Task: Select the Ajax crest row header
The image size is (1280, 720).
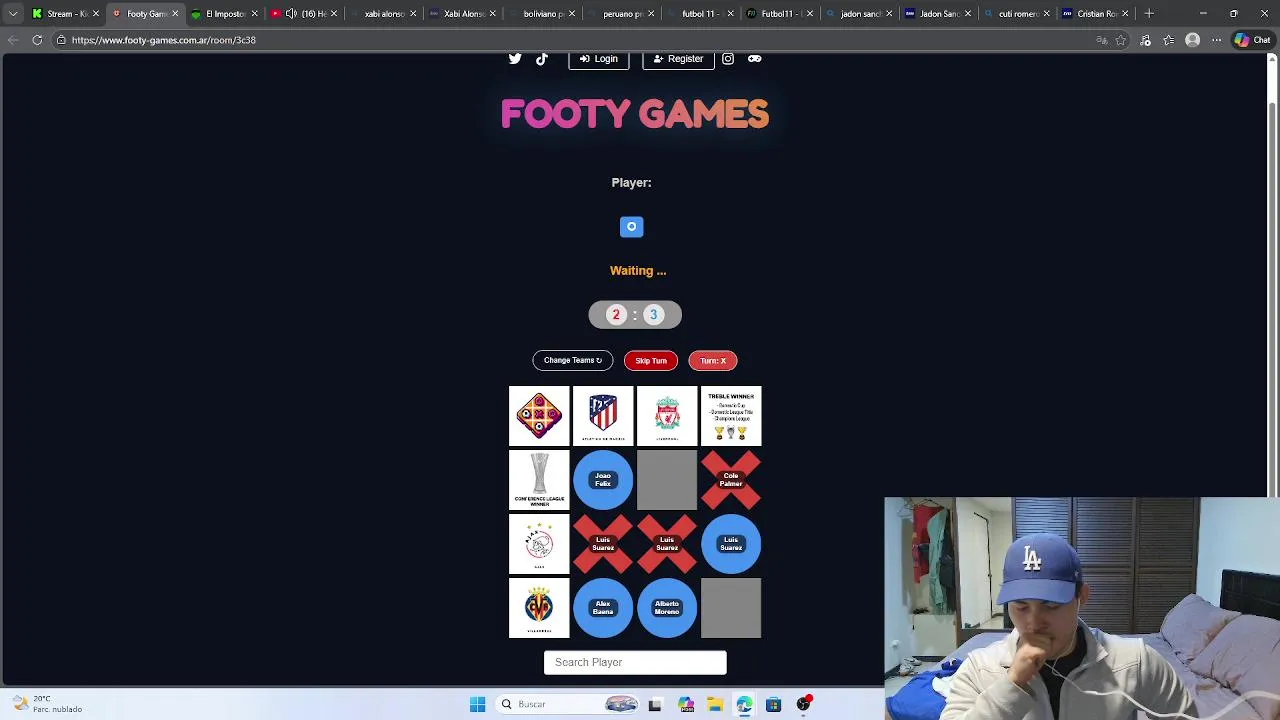Action: click(x=539, y=544)
